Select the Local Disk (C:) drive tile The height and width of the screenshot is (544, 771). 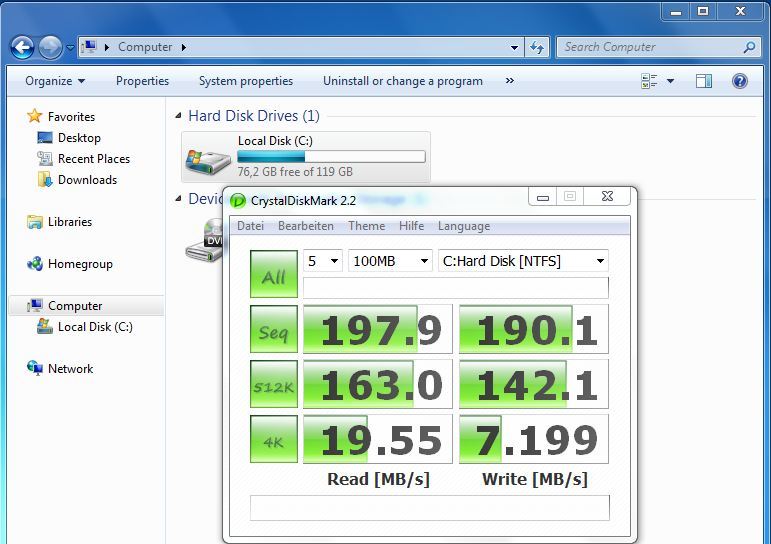[306, 157]
